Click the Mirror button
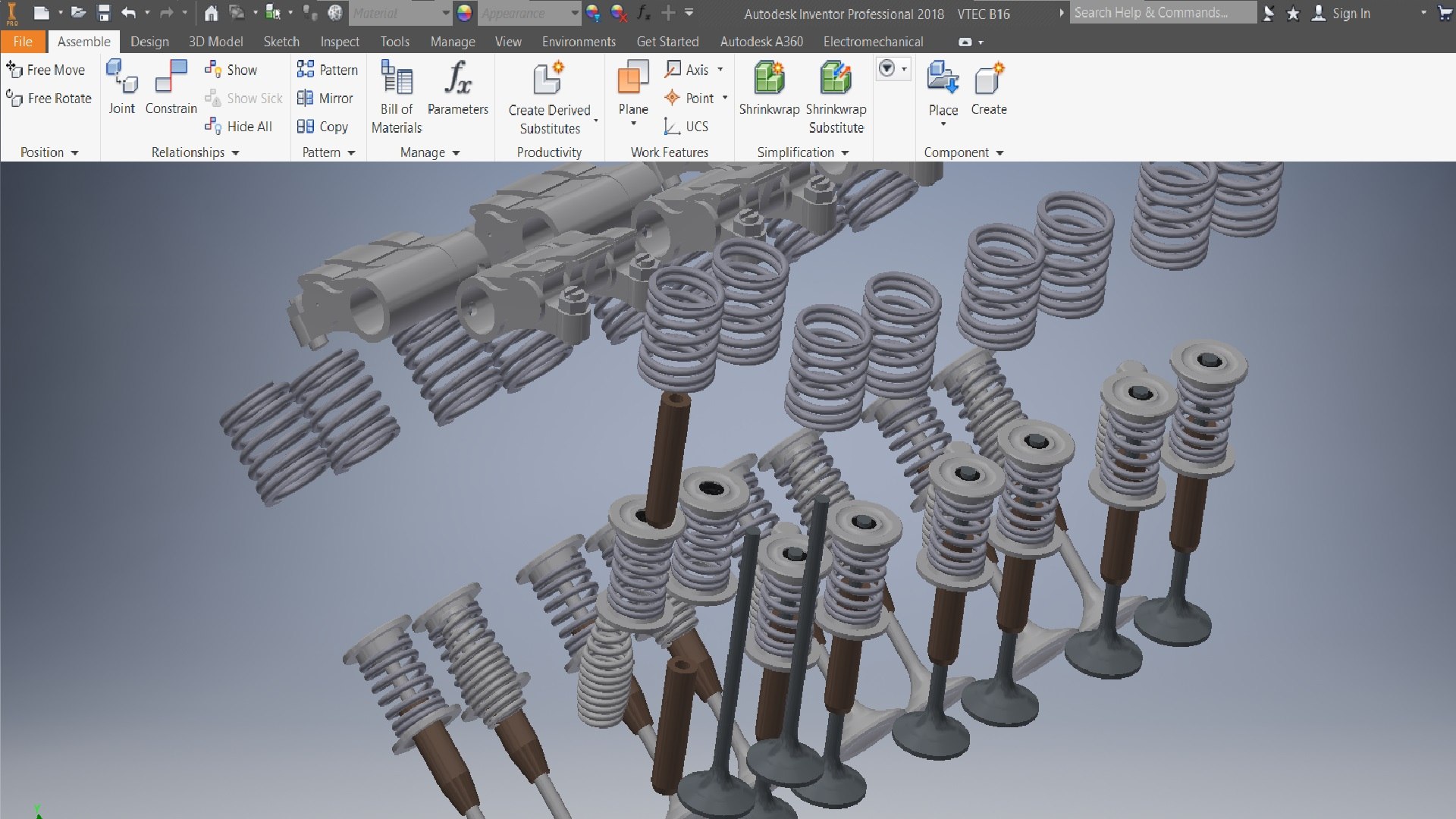This screenshot has width=1456, height=819. (325, 99)
